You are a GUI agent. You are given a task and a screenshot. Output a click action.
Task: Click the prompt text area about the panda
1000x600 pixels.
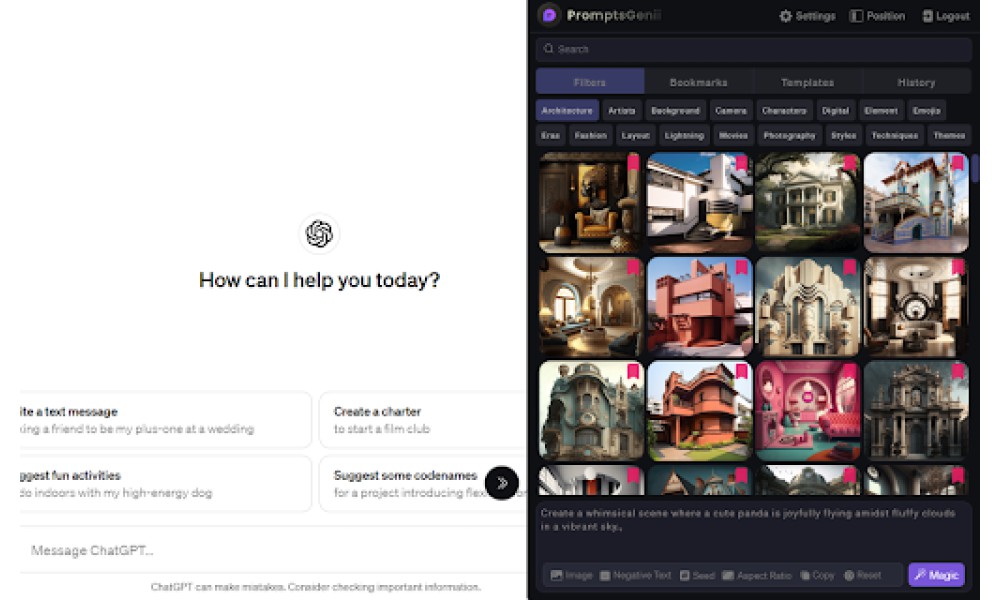click(x=754, y=529)
